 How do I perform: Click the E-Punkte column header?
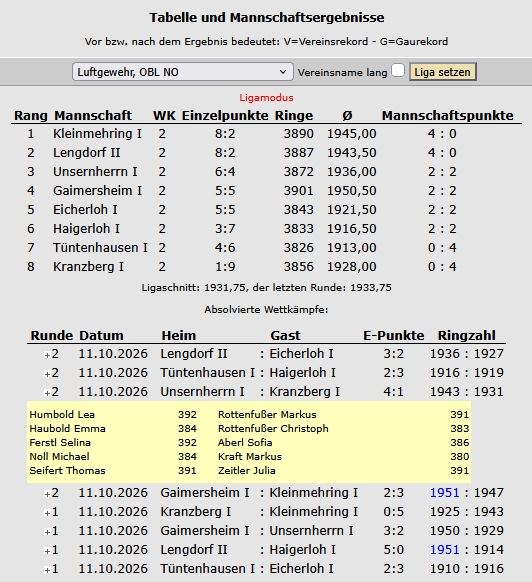[394, 335]
